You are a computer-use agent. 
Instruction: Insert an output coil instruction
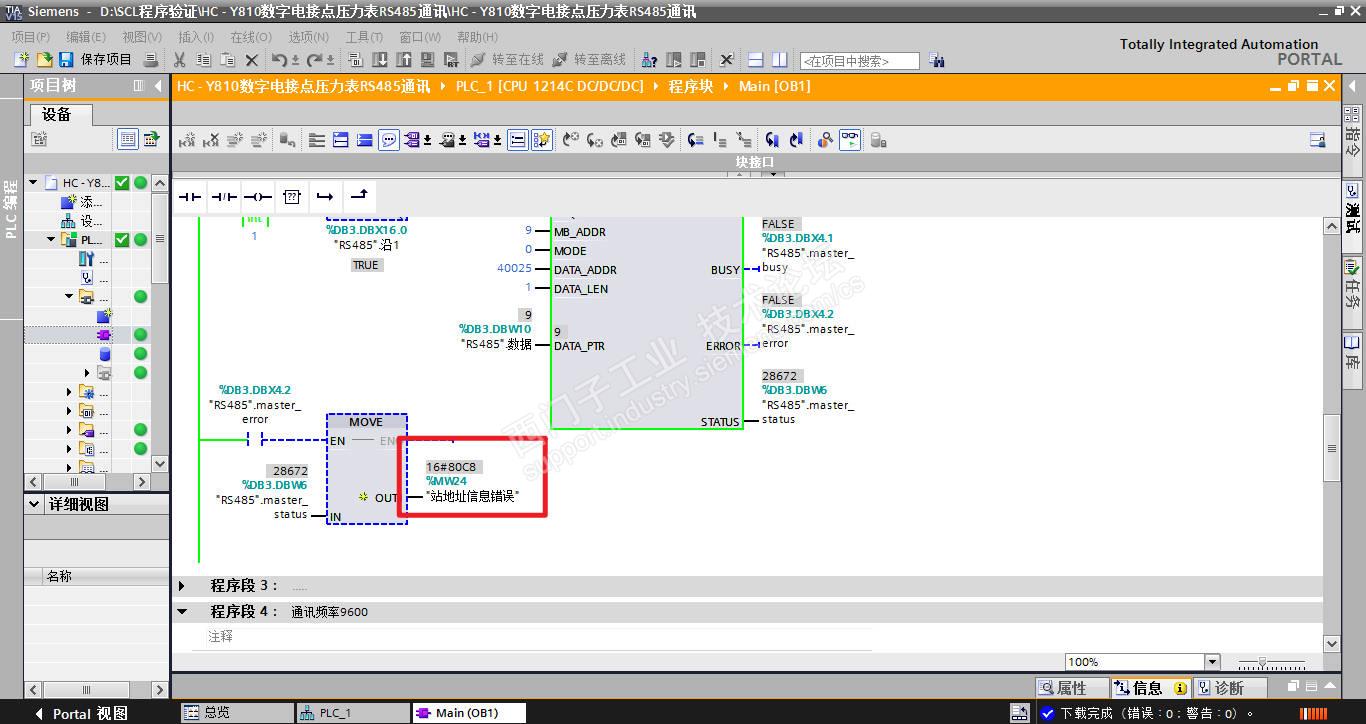[x=257, y=197]
